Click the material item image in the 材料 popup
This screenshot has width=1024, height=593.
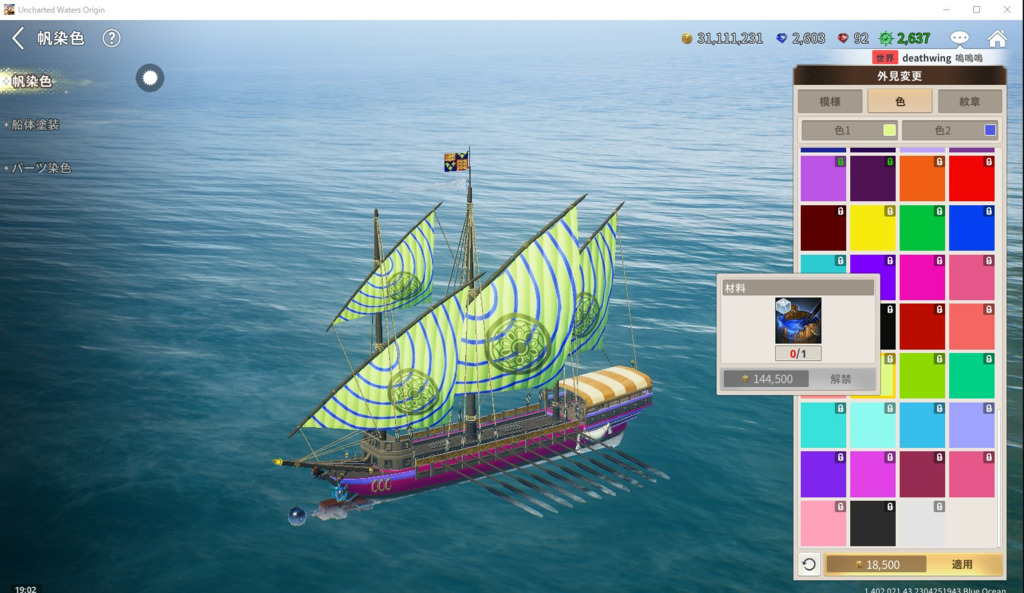coord(798,321)
